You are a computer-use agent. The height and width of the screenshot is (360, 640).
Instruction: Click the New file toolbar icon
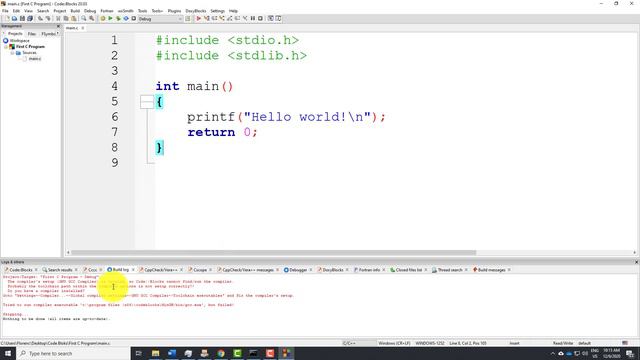[7, 18]
